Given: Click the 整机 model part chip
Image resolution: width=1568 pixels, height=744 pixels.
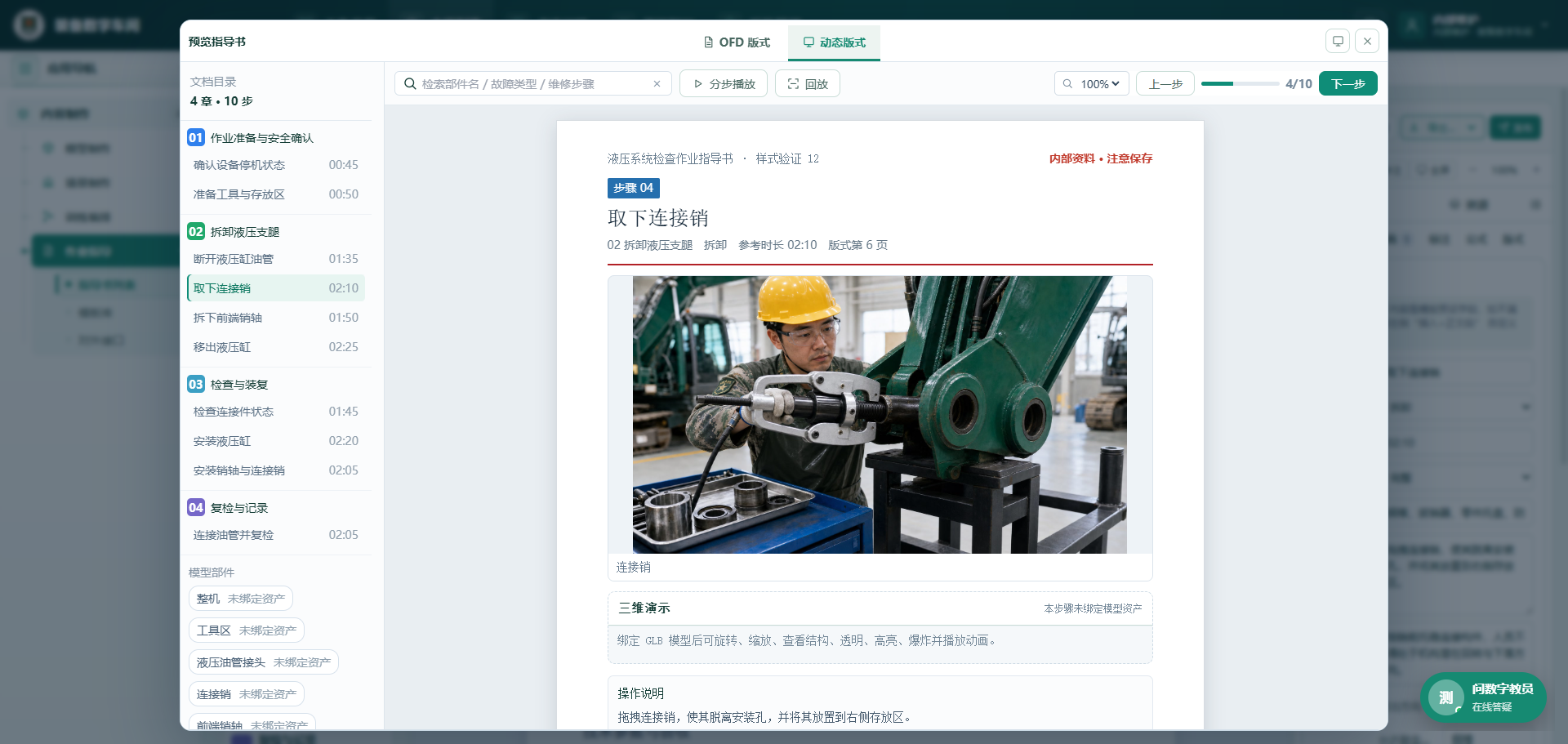Looking at the screenshot, I should point(241,599).
